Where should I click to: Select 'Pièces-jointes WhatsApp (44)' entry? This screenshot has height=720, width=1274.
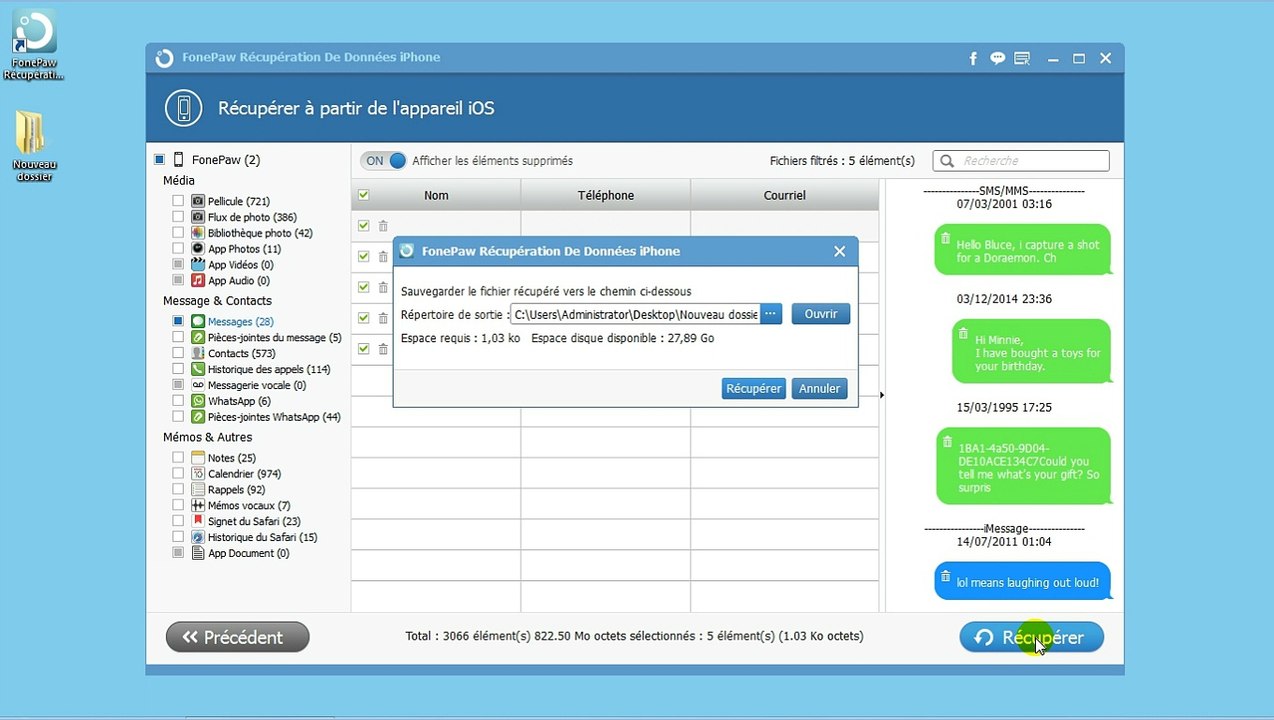coord(274,417)
